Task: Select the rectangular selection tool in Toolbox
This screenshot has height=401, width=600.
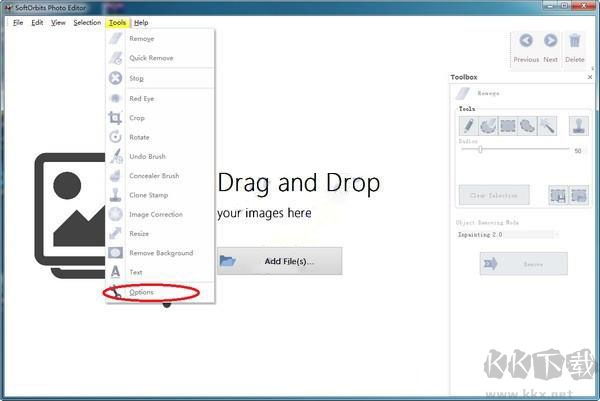Action: pos(507,126)
